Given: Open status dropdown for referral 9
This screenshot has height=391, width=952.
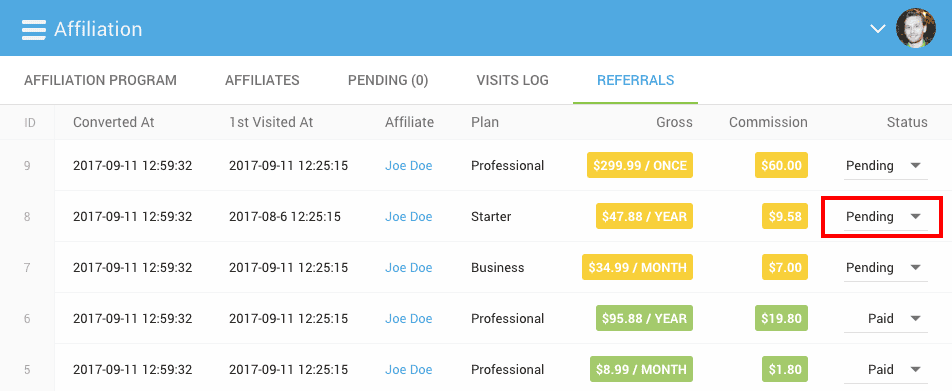Looking at the screenshot, I should point(886,166).
